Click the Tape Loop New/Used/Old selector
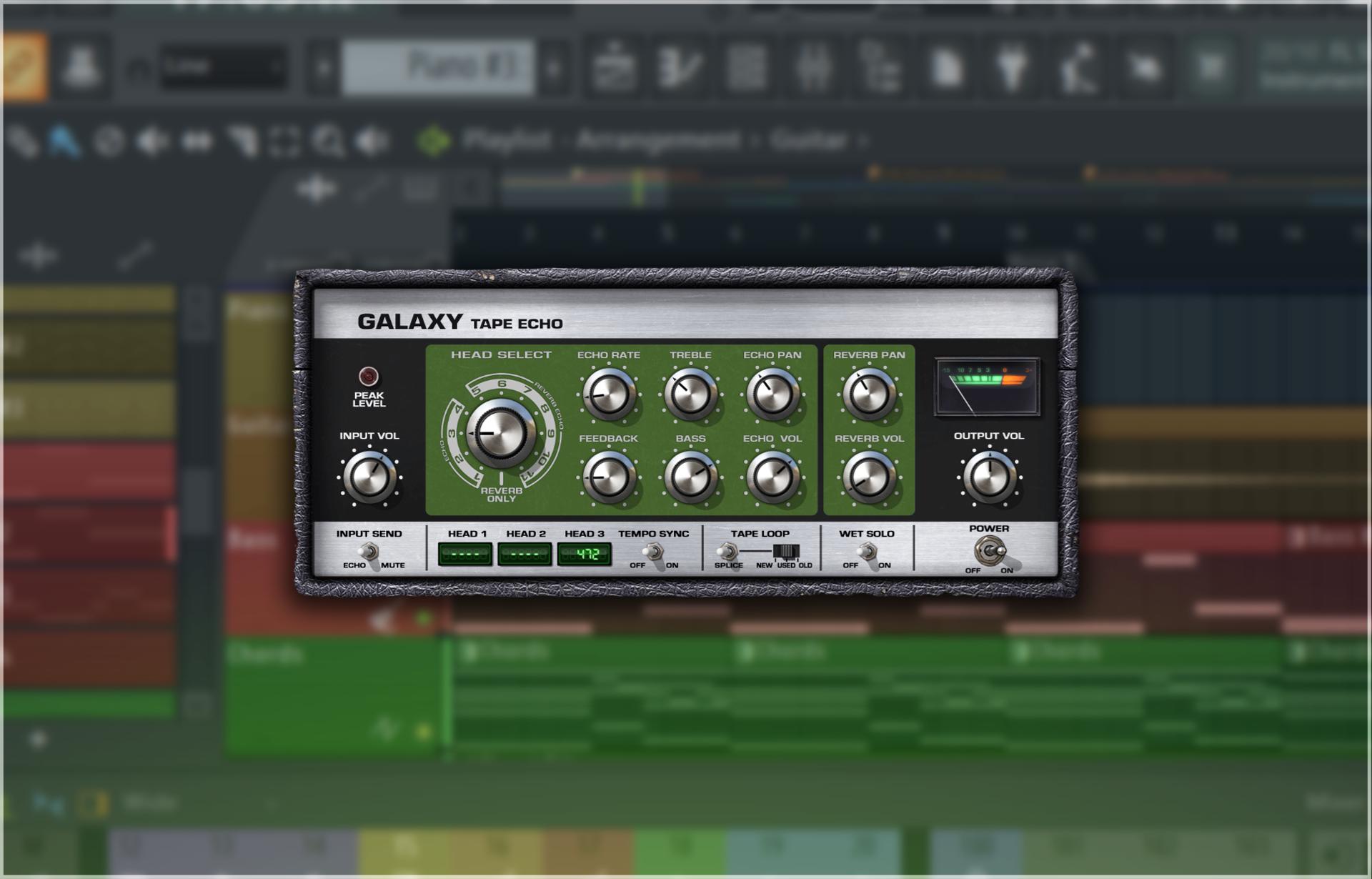1372x879 pixels. [785, 552]
